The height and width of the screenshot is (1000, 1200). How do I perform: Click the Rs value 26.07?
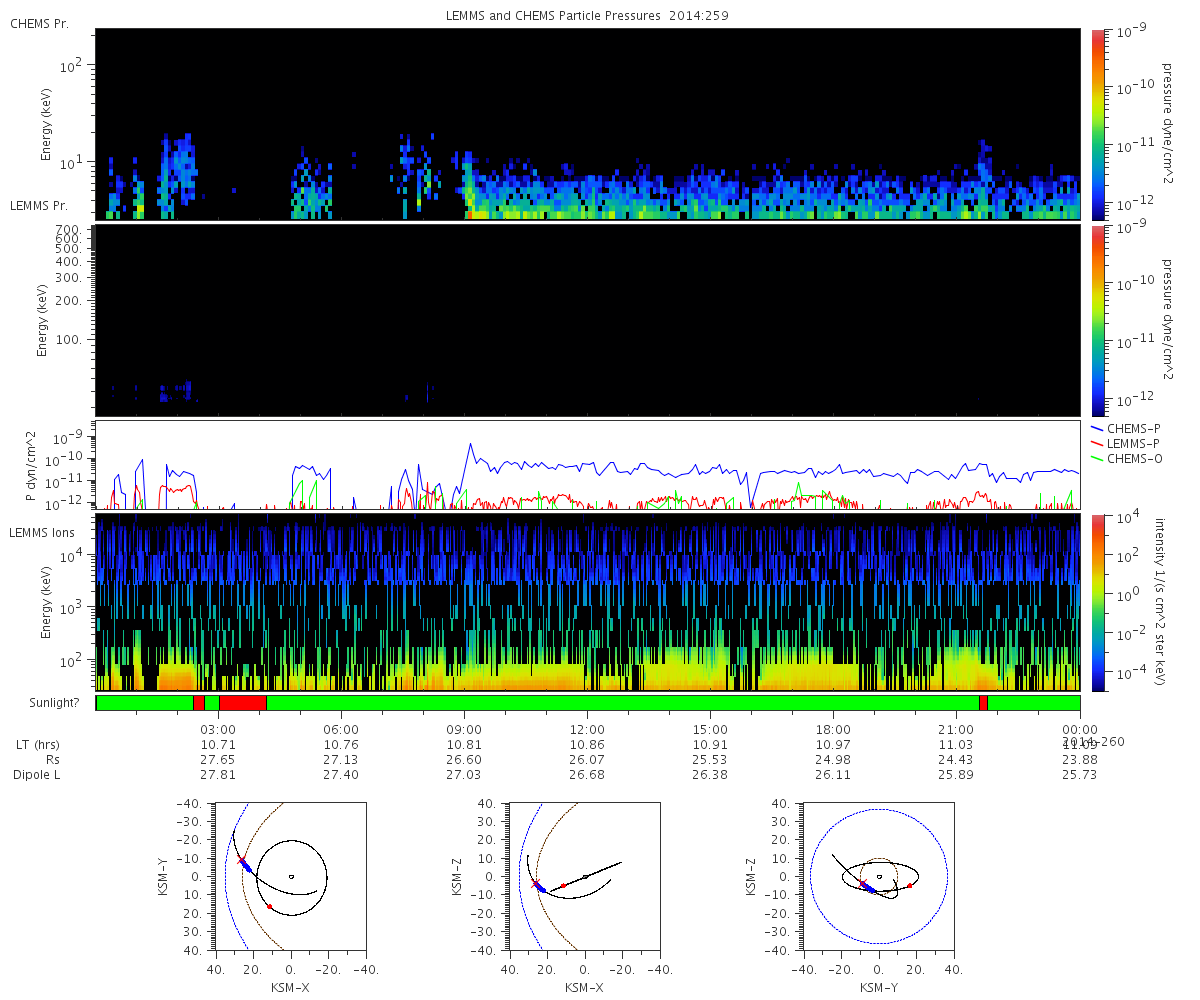pos(588,760)
